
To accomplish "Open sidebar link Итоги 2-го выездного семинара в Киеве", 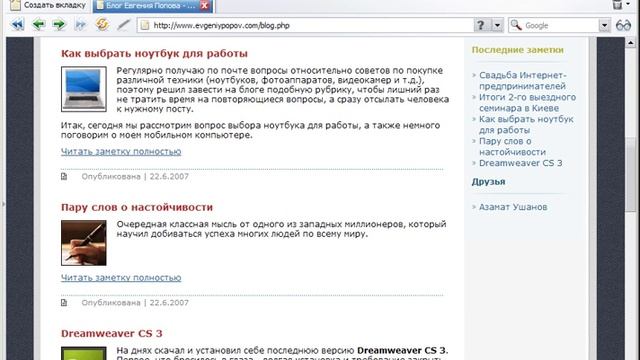I will [527, 103].
